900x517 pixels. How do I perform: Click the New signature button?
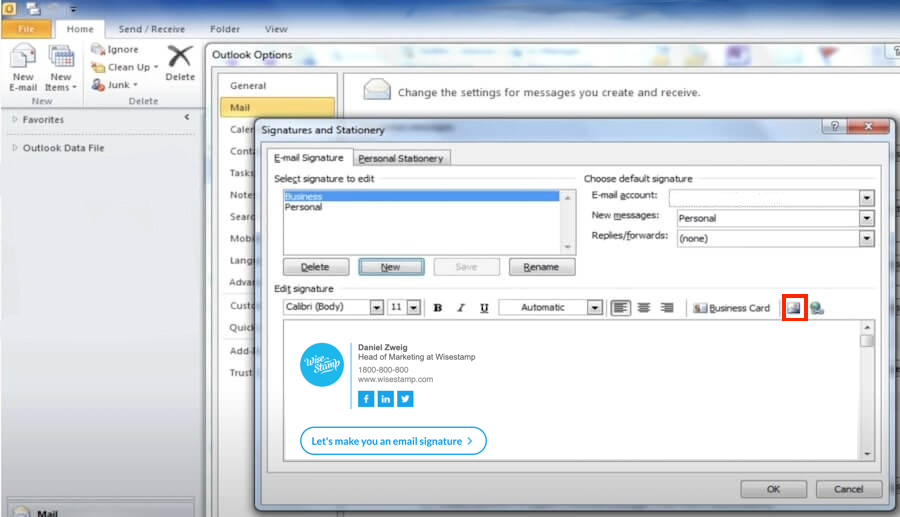coord(391,267)
